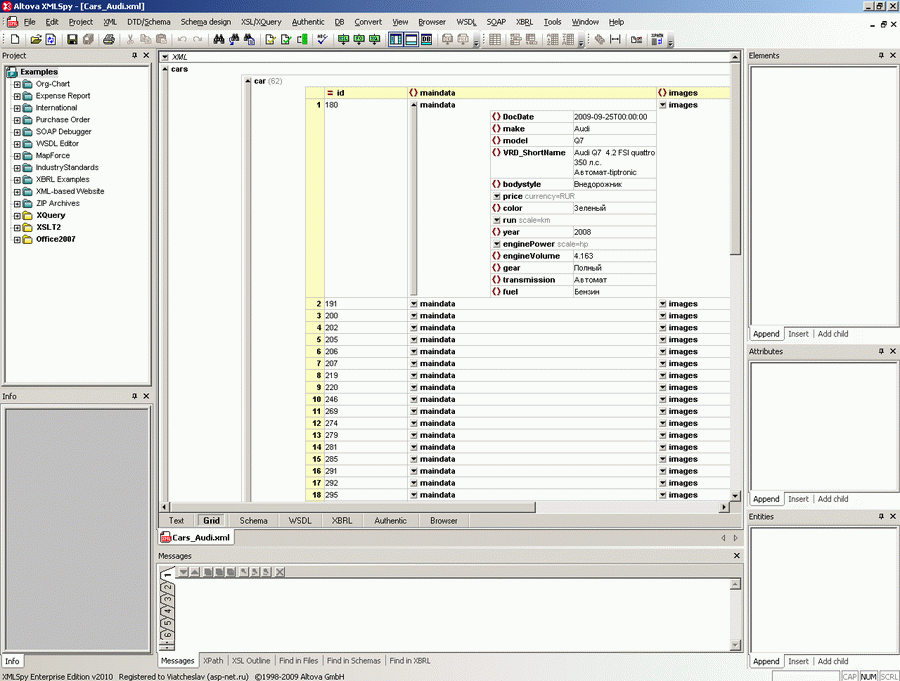The height and width of the screenshot is (681, 900).
Task: Click the model value Q7 cell
Action: (x=614, y=141)
